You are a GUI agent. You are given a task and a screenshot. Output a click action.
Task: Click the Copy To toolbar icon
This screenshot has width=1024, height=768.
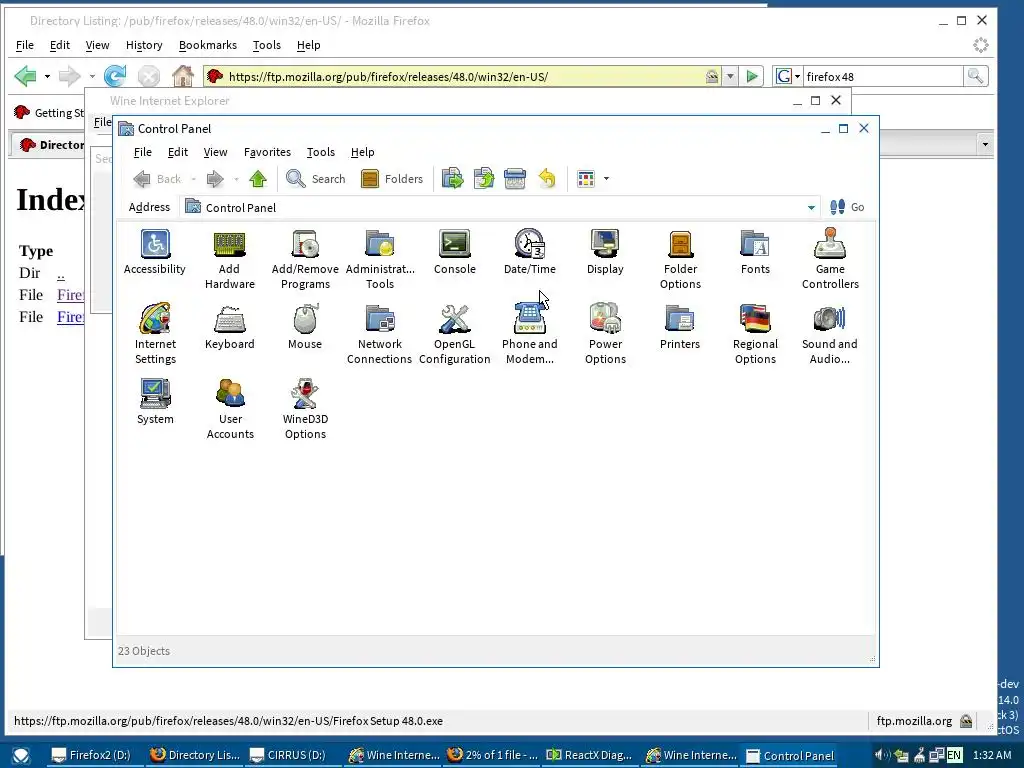[x=483, y=179]
